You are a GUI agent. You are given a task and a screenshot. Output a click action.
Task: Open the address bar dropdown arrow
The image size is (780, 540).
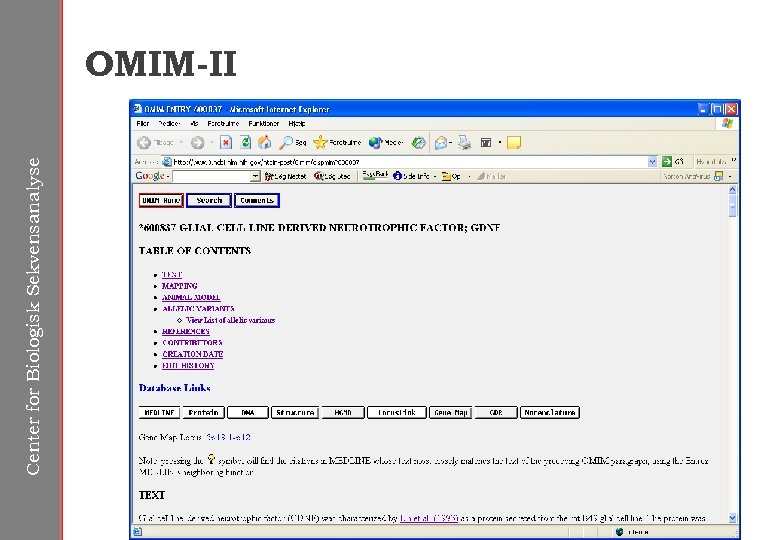point(652,162)
